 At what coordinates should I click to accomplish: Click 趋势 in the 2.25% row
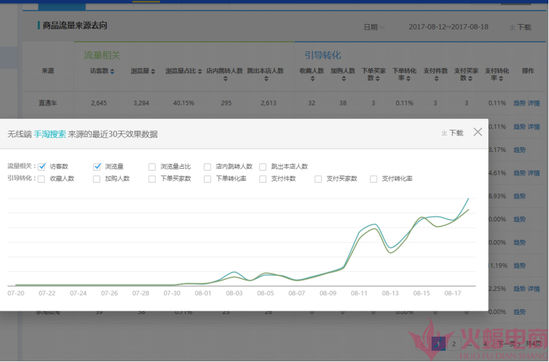point(519,289)
